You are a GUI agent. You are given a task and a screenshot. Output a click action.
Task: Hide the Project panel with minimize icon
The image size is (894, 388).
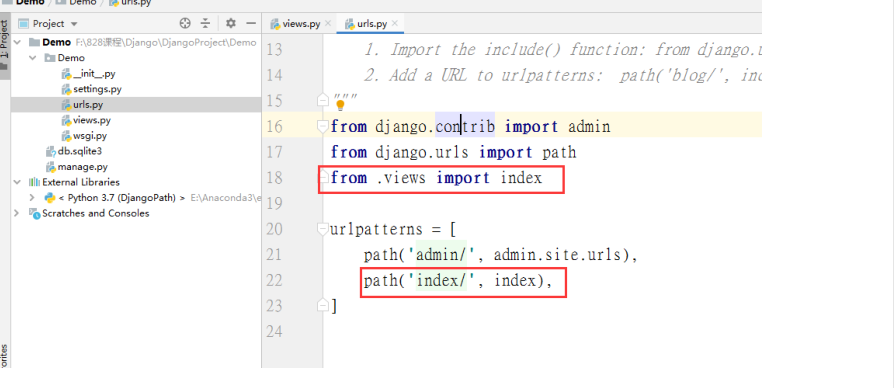pos(251,23)
